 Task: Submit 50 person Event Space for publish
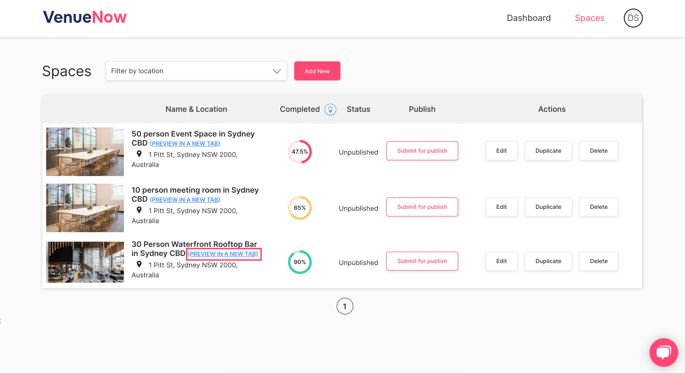(x=422, y=151)
